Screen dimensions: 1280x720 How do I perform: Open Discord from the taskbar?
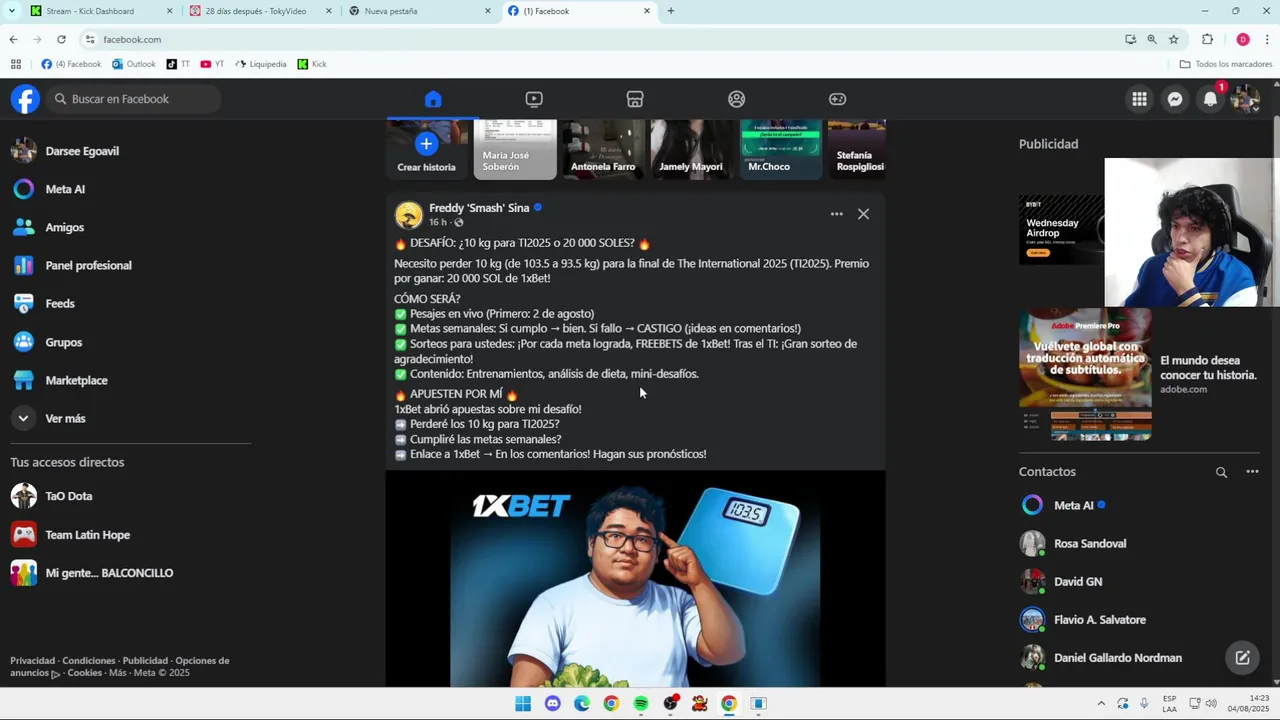tap(552, 703)
